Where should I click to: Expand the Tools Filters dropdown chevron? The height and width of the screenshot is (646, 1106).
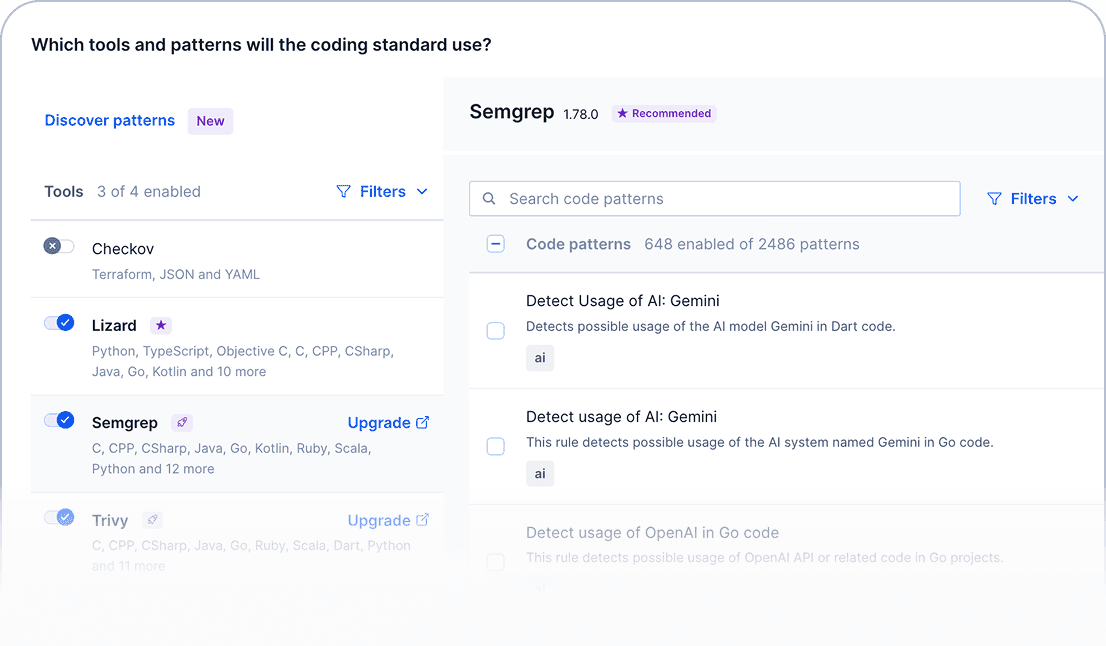[x=422, y=191]
